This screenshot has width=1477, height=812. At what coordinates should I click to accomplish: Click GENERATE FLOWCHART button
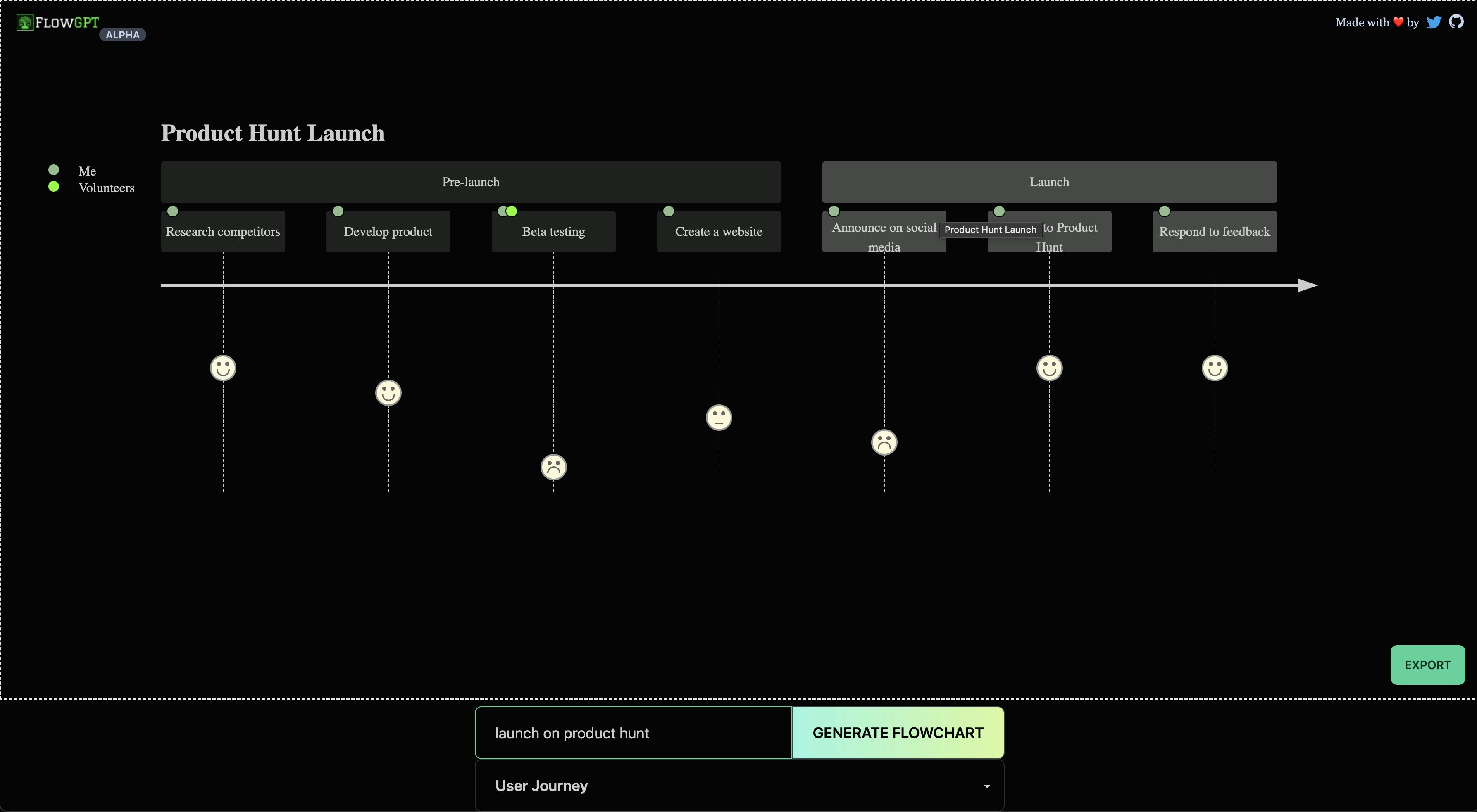[x=898, y=732]
